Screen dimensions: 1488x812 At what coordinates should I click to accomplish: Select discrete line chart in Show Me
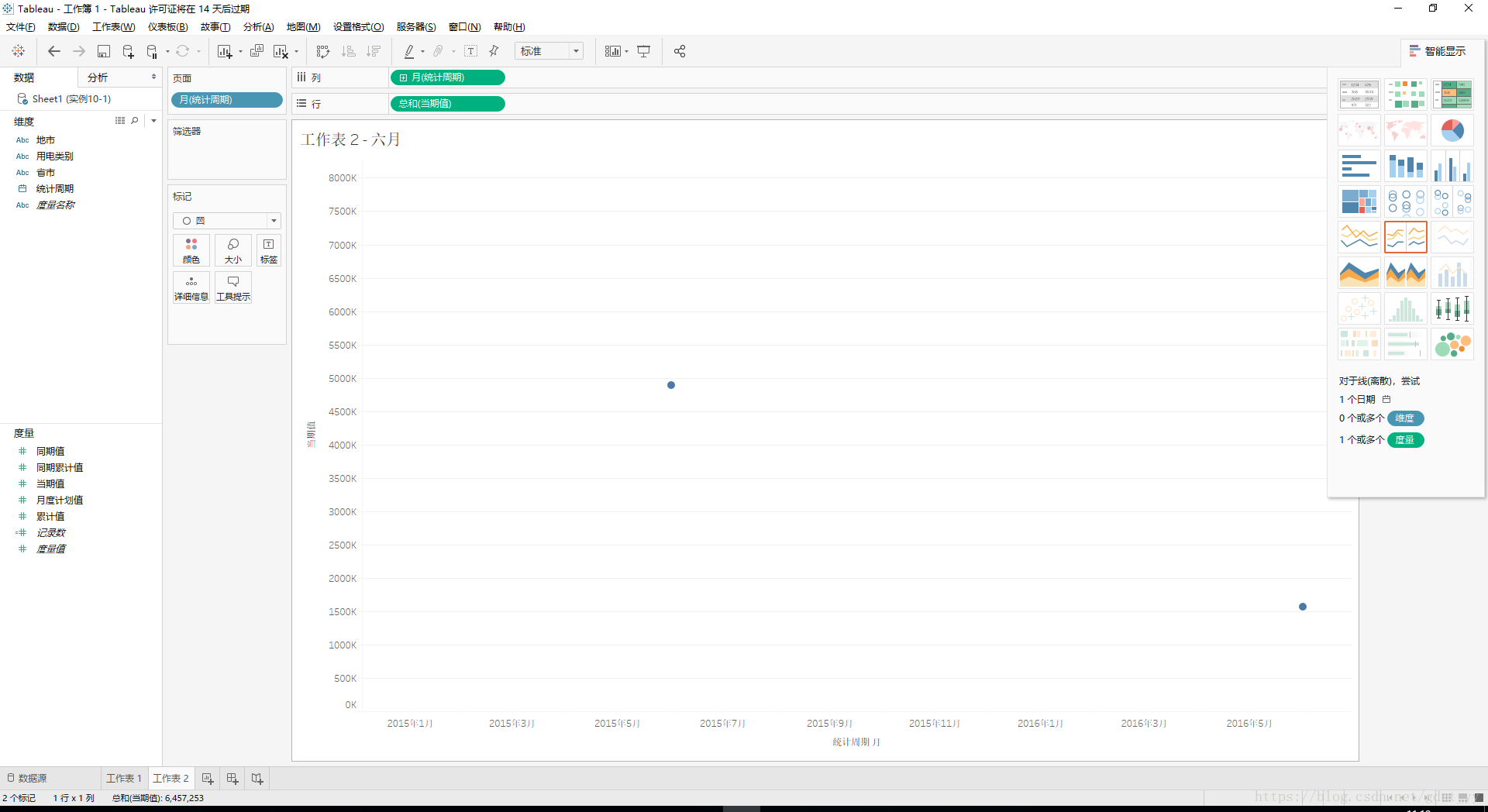[x=1406, y=237]
